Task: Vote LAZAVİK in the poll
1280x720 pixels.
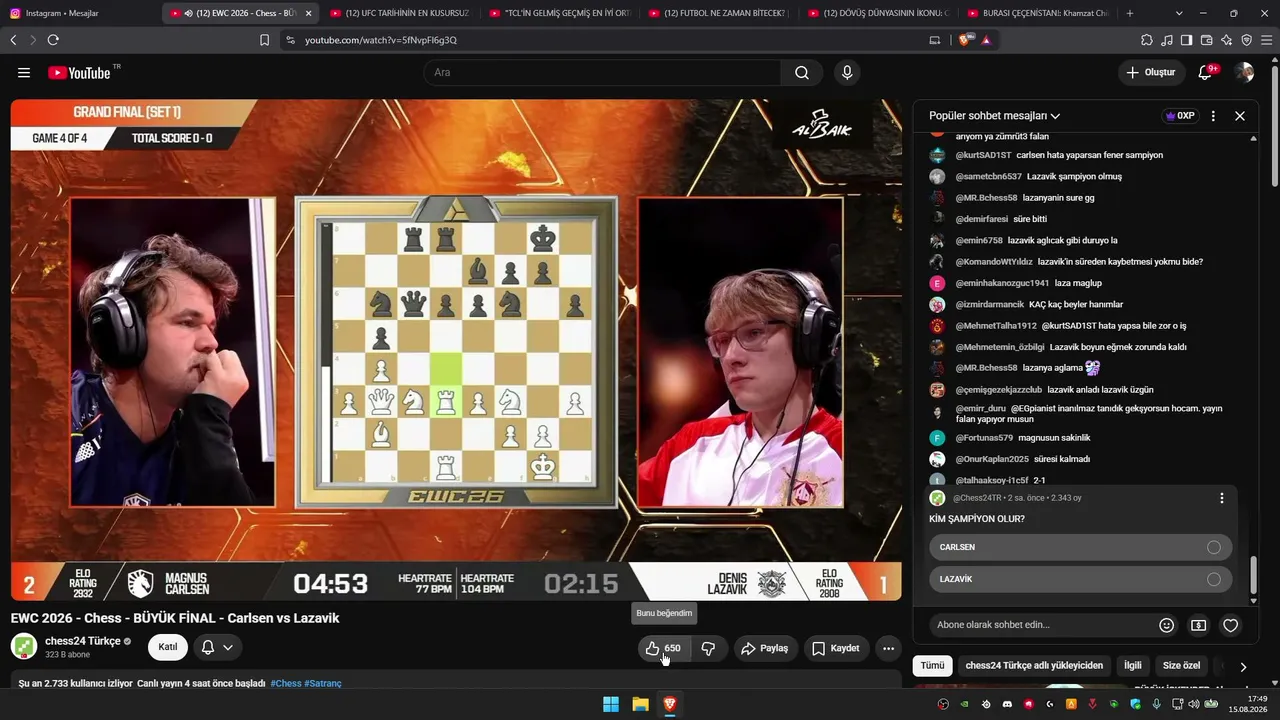Action: pyautogui.click(x=1080, y=579)
